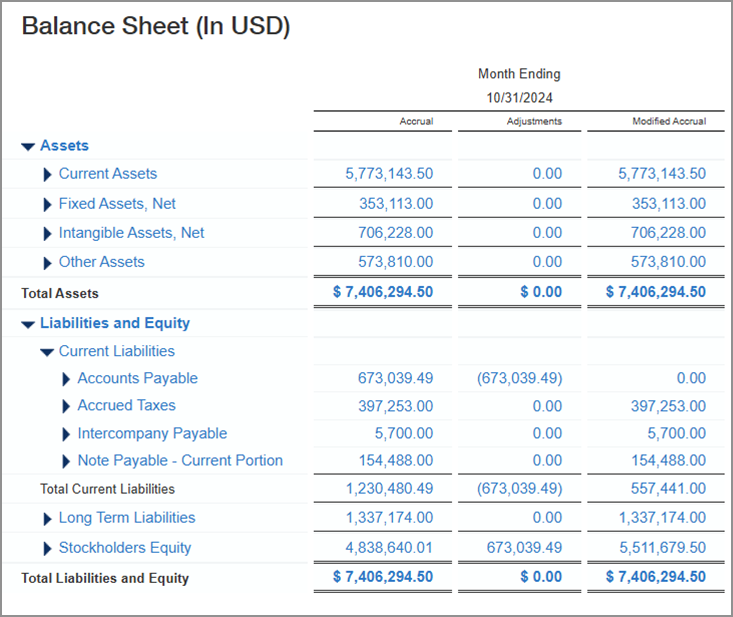Open the Intercompany Payable account link
This screenshot has width=733, height=617.
tap(152, 433)
